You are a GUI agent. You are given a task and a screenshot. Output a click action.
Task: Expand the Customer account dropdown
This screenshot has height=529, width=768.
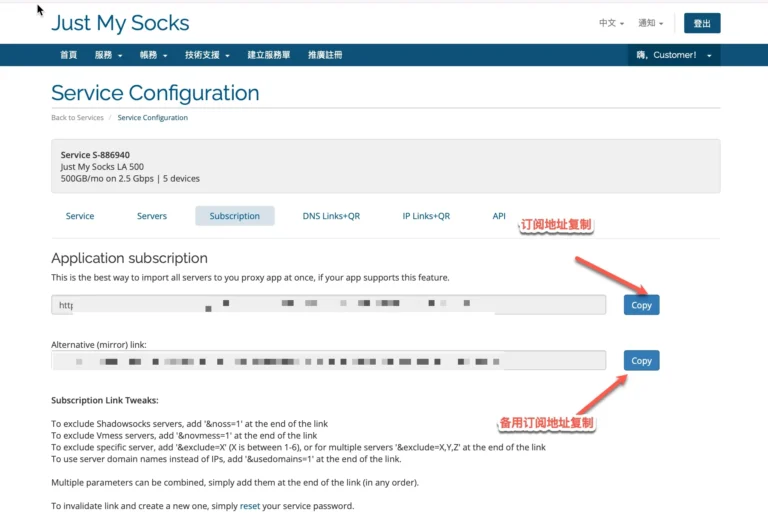click(x=674, y=55)
